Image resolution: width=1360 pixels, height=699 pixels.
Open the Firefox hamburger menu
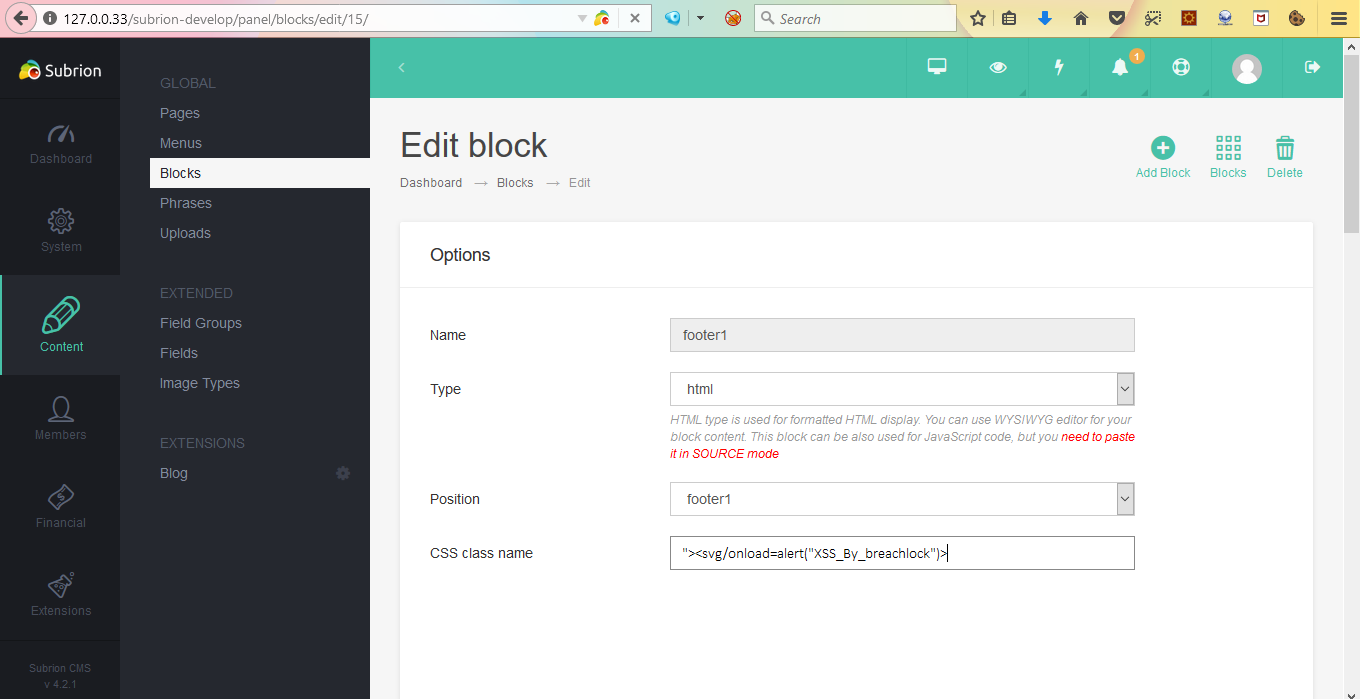[1338, 18]
